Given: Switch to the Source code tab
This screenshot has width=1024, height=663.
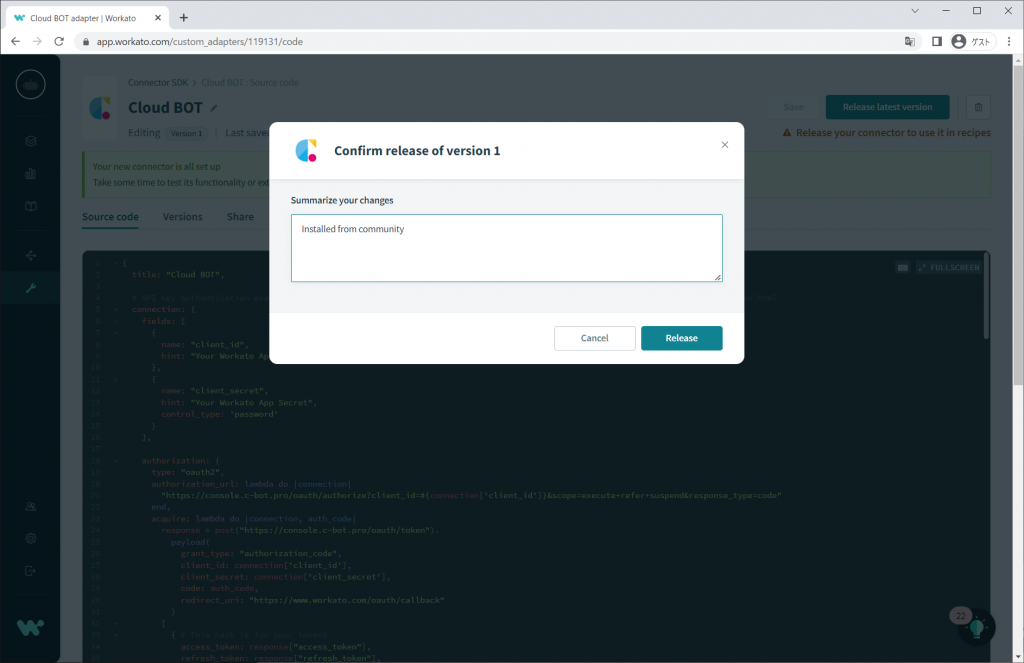Looking at the screenshot, I should pyautogui.click(x=110, y=217).
